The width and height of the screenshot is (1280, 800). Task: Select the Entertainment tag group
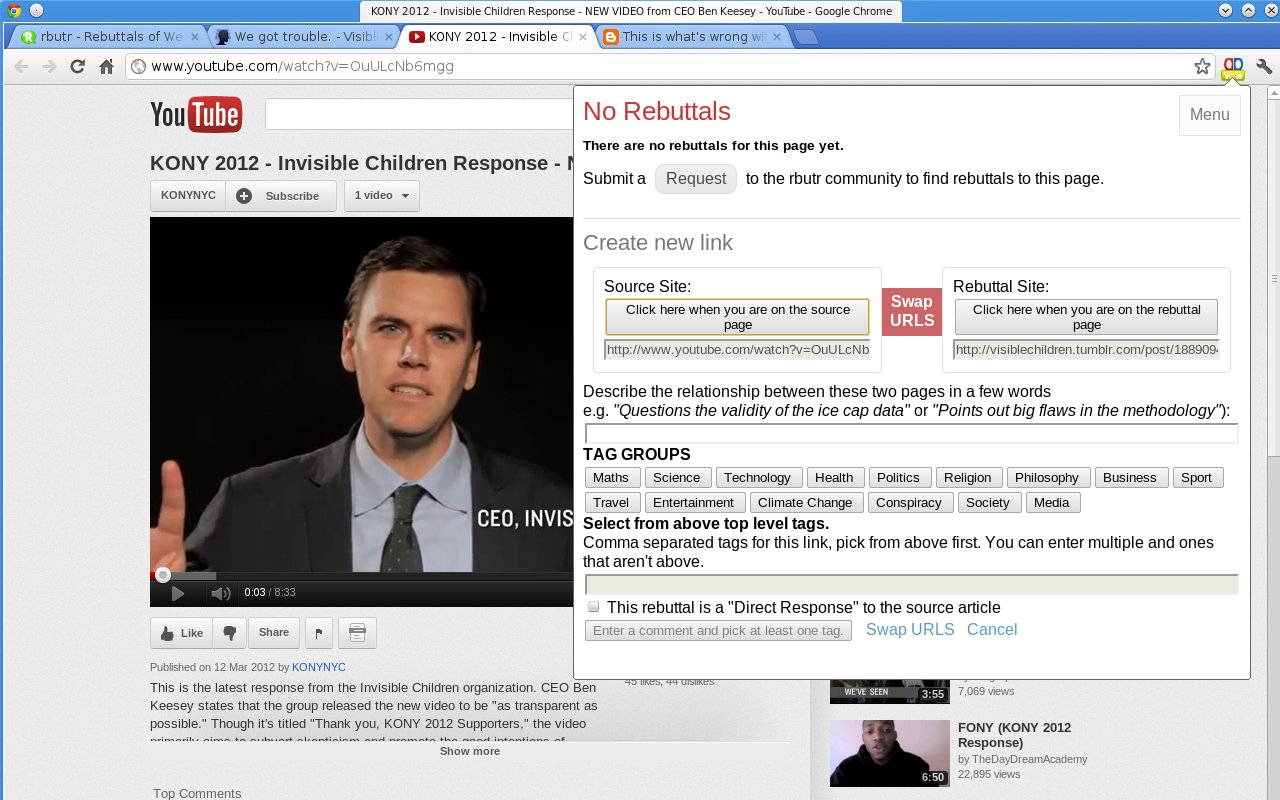click(x=694, y=503)
